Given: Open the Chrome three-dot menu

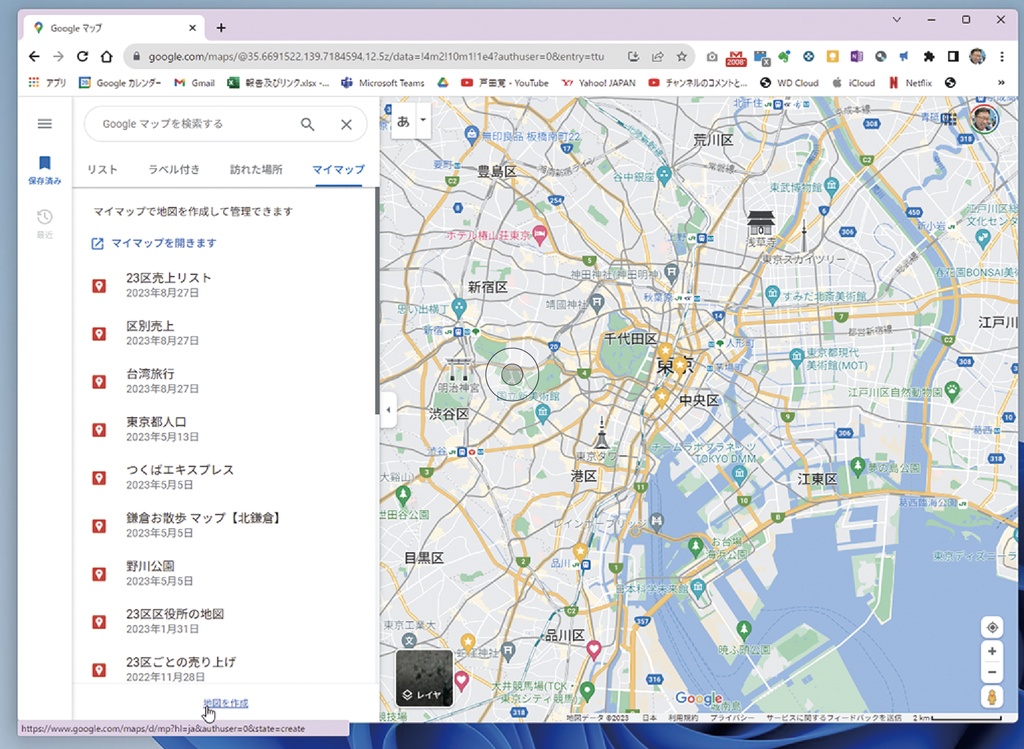Looking at the screenshot, I should [x=1002, y=57].
